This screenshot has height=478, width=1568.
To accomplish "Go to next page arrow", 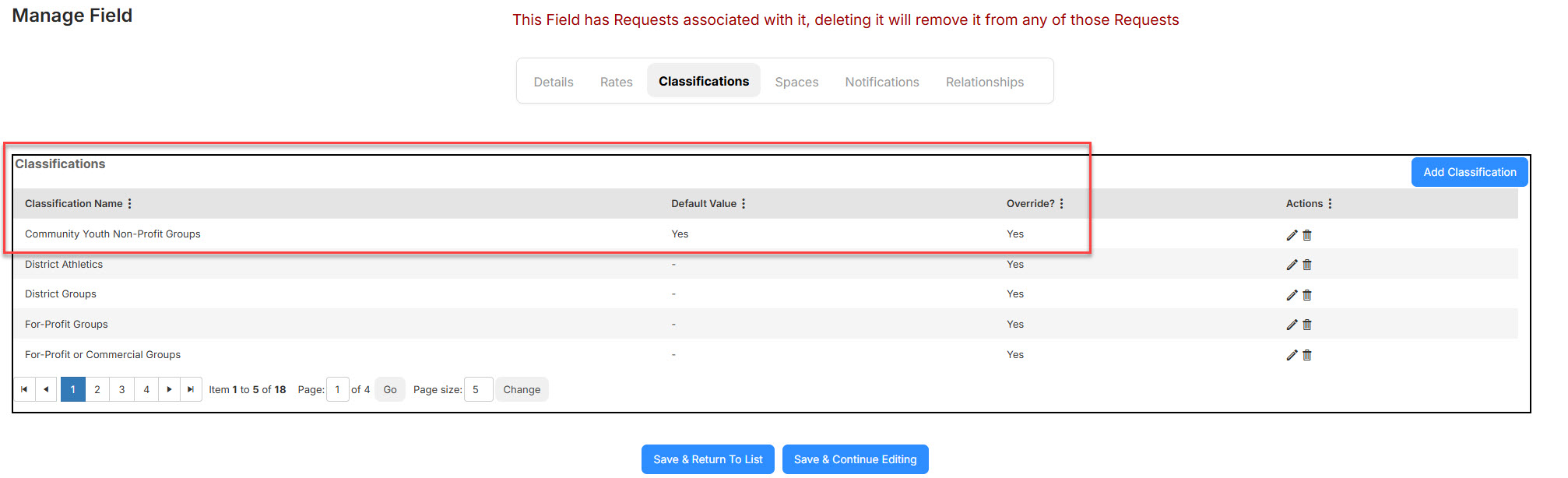I will [169, 389].
